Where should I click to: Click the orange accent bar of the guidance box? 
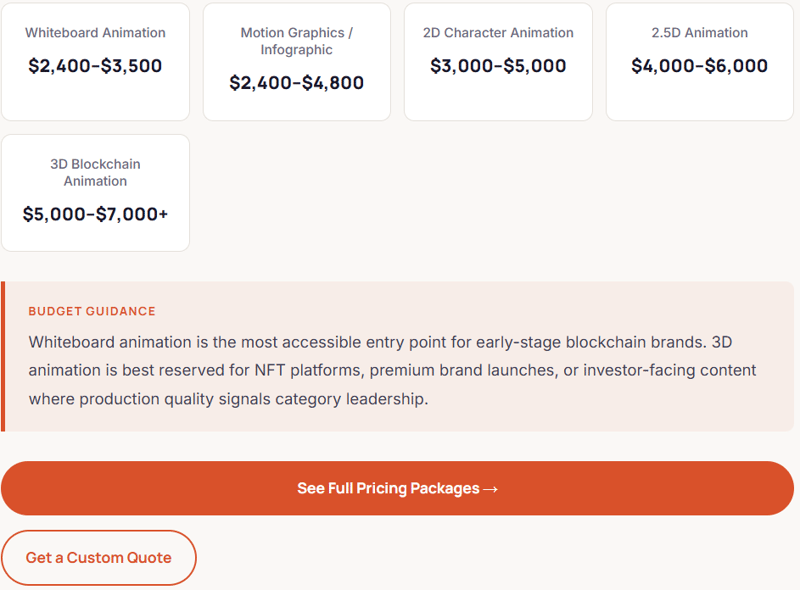click(x=3, y=357)
